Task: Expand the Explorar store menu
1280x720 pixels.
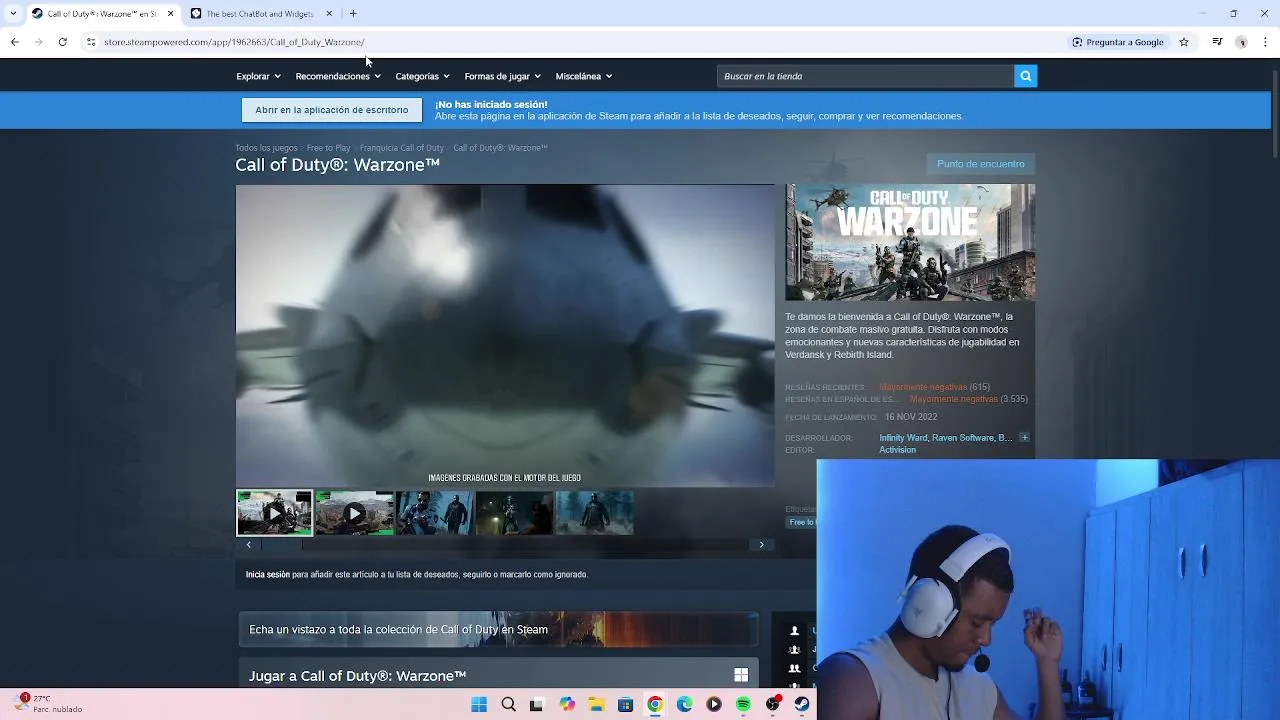Action: [258, 76]
